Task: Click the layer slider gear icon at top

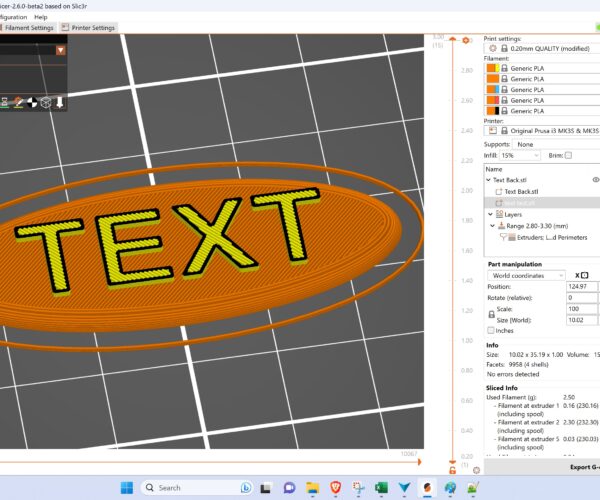Action: 466,40
